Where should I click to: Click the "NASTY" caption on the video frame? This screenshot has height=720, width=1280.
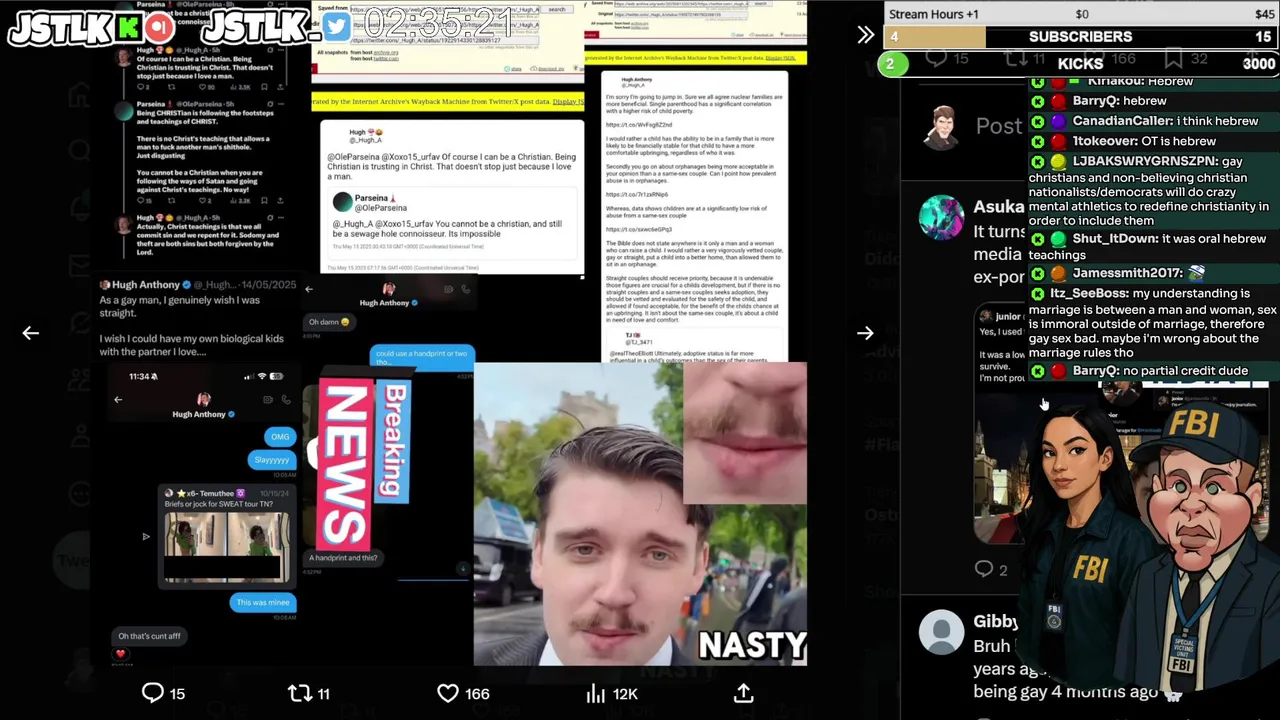pos(752,645)
